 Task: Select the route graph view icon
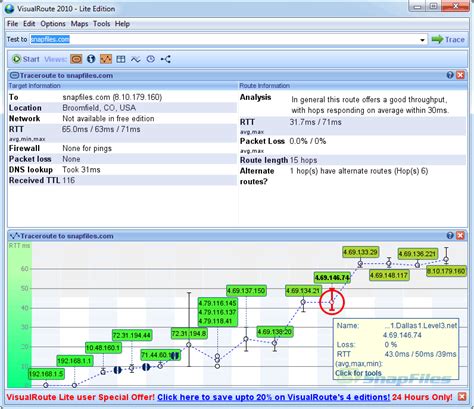tap(106, 59)
